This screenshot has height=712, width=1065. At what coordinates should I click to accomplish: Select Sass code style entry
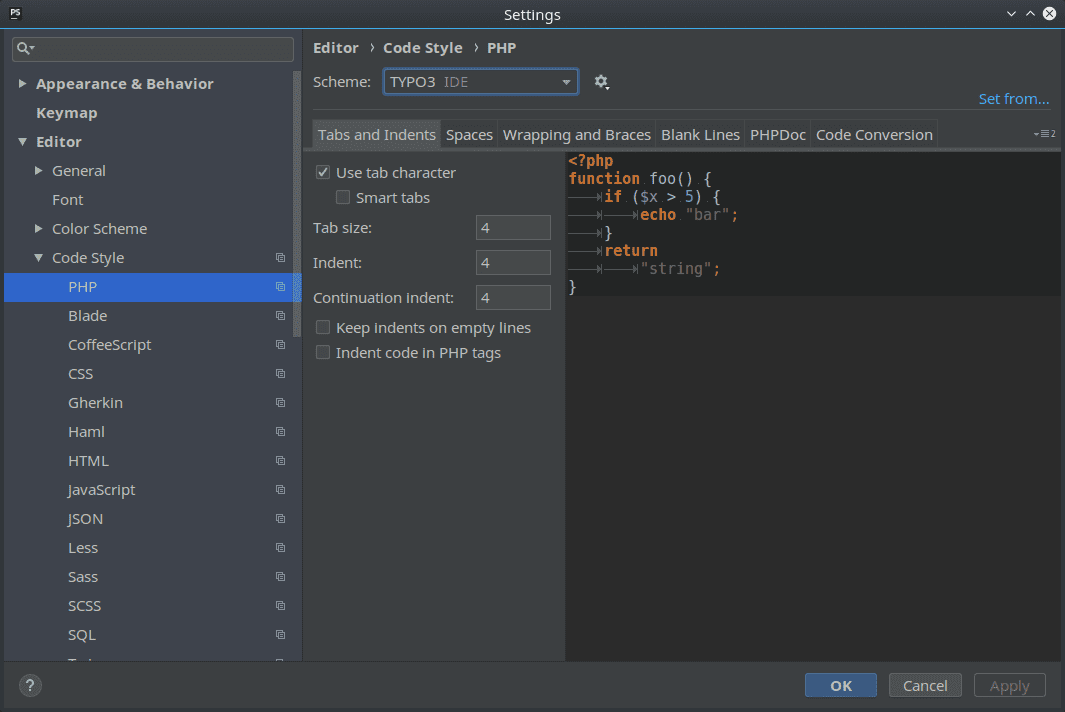tap(83, 577)
